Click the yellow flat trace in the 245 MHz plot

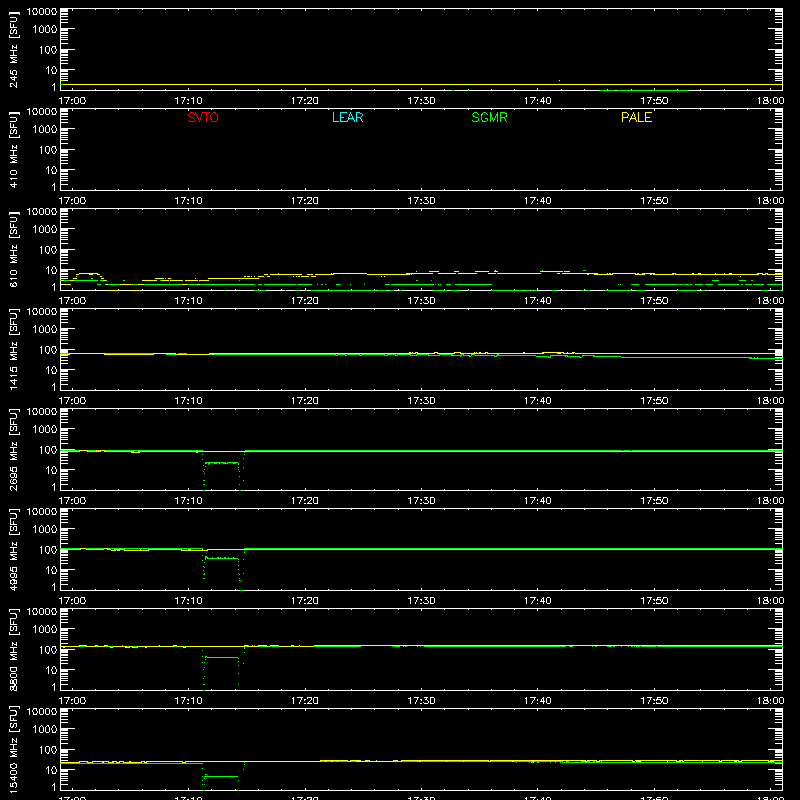[x=421, y=85]
